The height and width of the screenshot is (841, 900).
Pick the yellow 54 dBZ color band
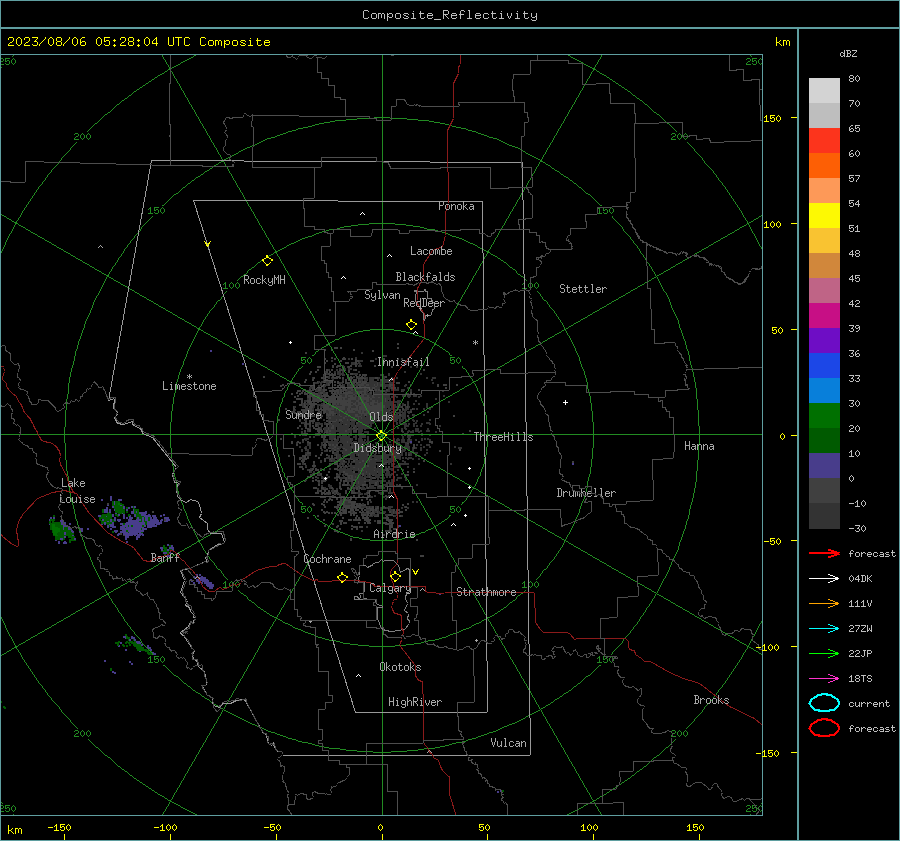(x=824, y=215)
